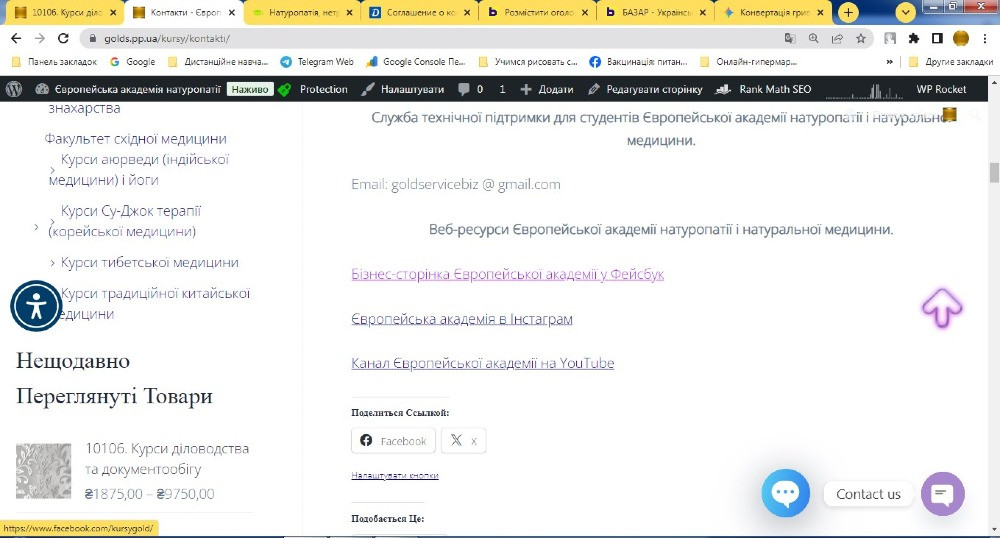Open the Google Console bookmark

coord(416,62)
